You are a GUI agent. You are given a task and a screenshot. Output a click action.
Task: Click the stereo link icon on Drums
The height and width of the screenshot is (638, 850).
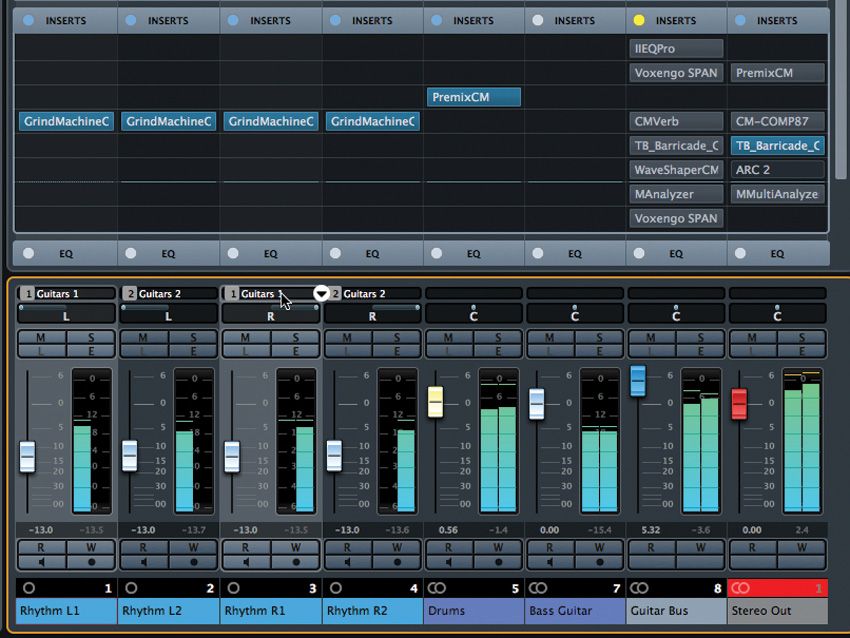click(x=436, y=588)
